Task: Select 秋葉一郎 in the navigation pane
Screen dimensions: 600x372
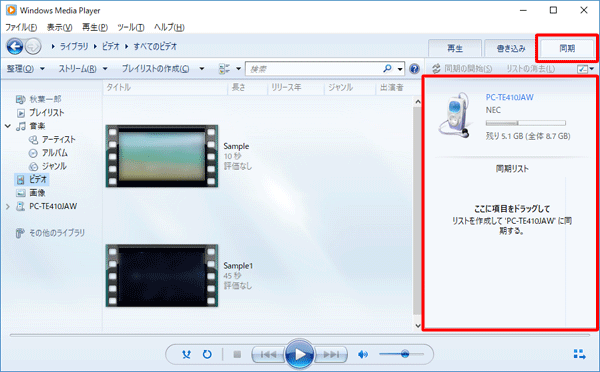Action: tap(45, 99)
